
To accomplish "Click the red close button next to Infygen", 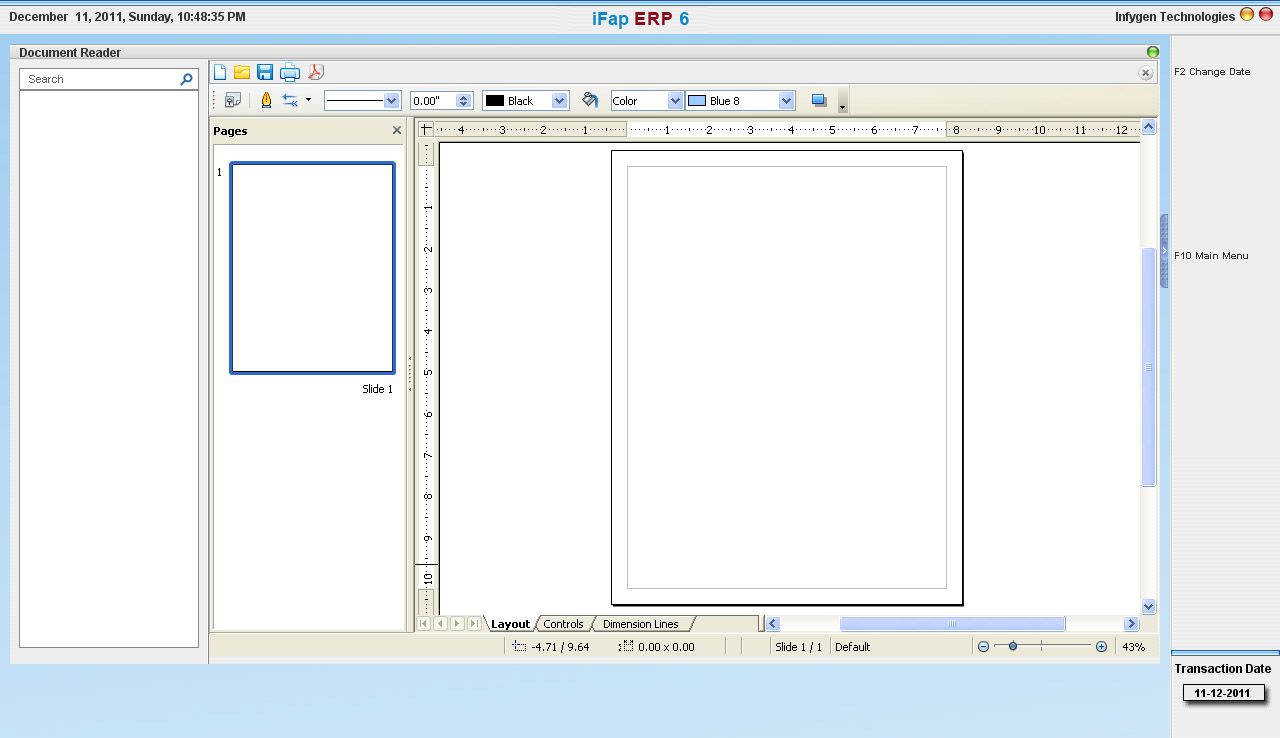I will 1265,15.
